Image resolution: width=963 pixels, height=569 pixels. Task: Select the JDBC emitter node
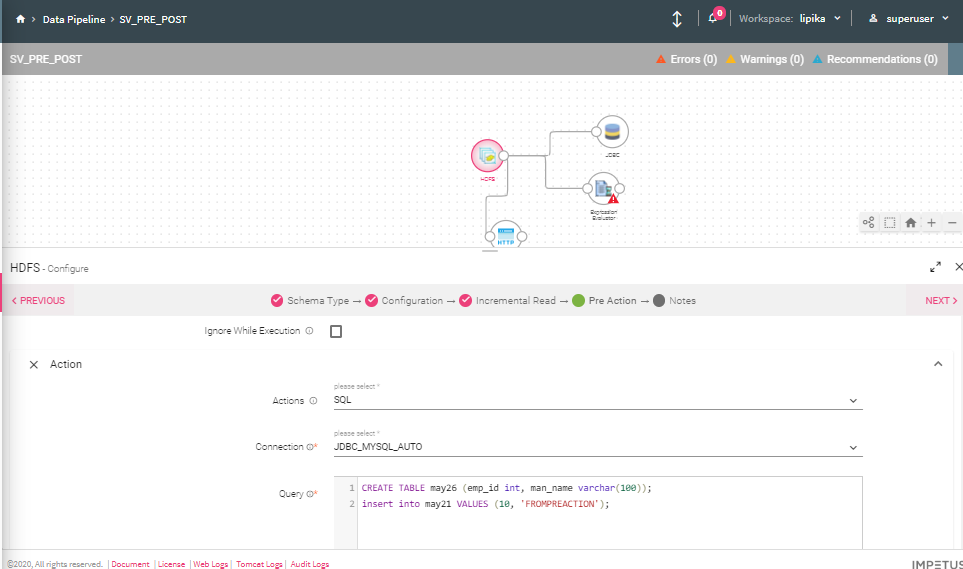click(x=612, y=131)
